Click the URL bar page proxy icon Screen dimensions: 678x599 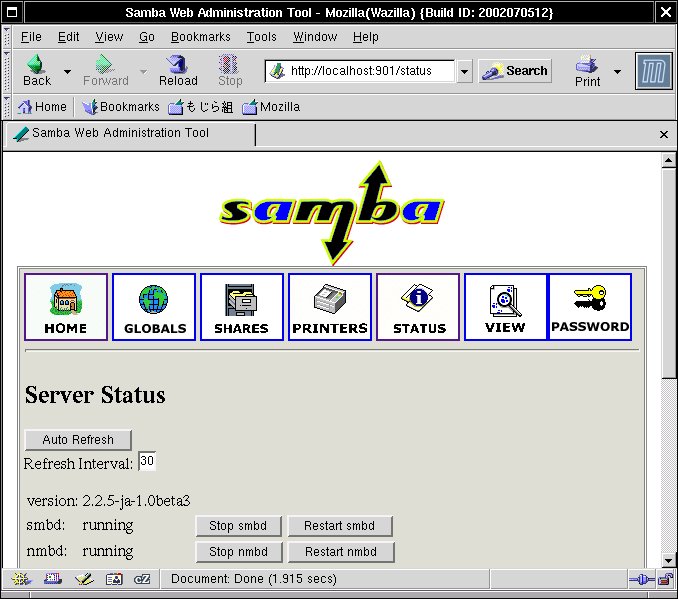[x=277, y=71]
